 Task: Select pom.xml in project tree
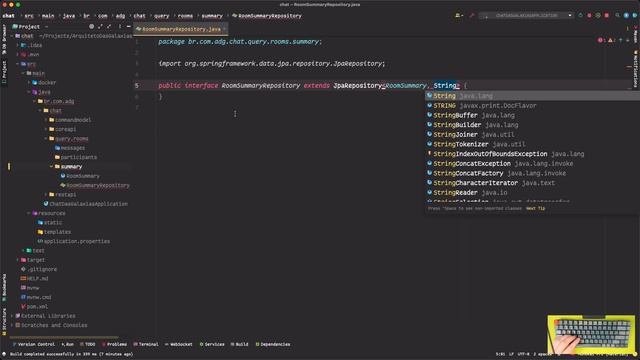tap(34, 306)
